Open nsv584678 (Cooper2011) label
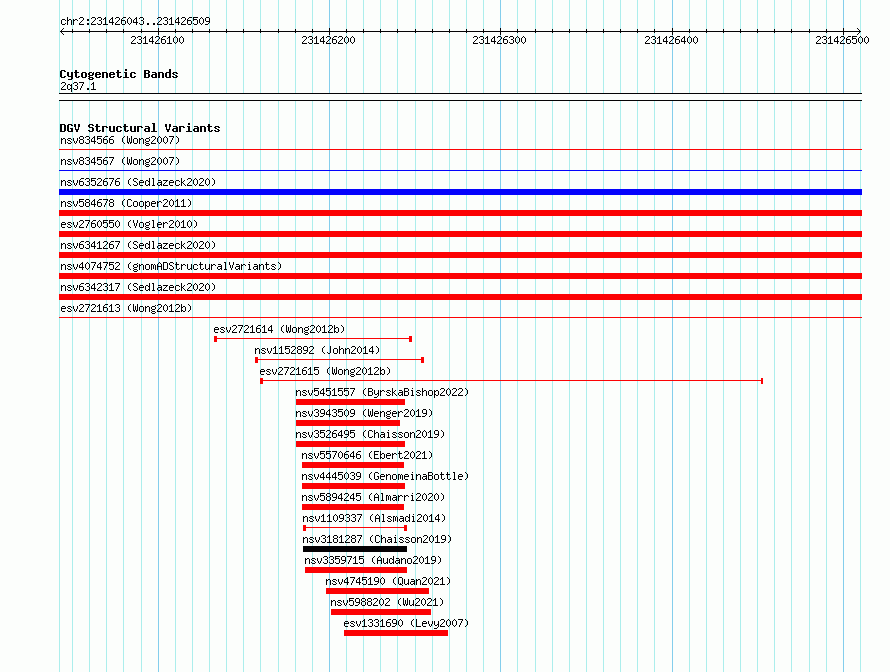 point(126,203)
